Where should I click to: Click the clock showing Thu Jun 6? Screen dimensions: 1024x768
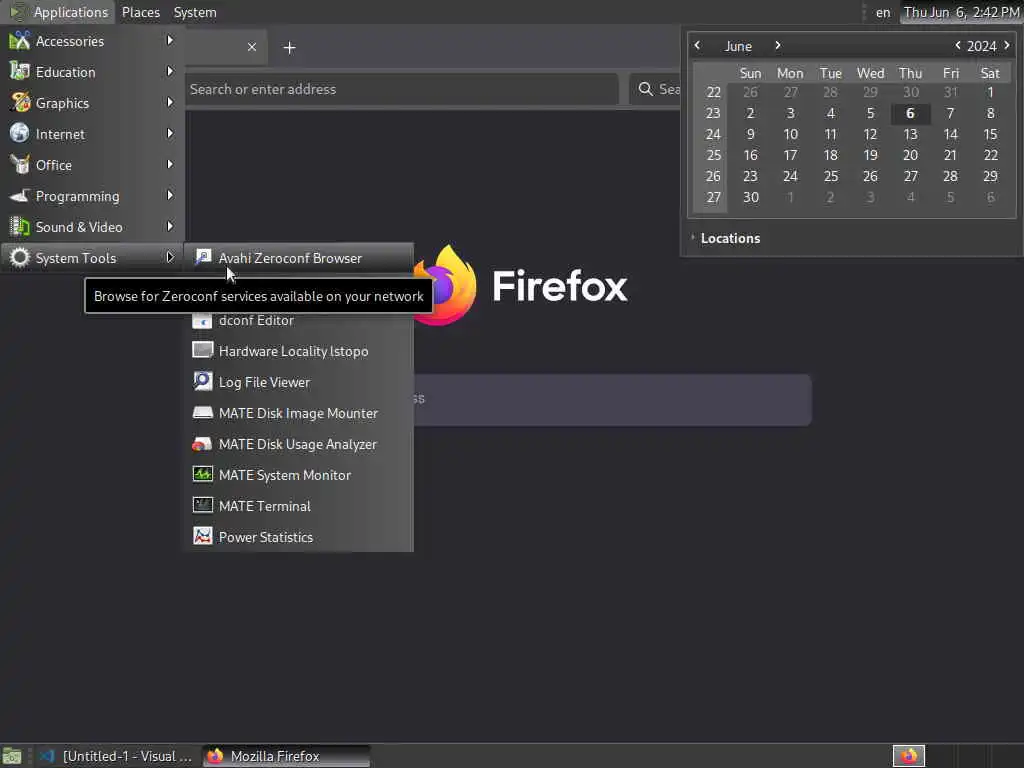[961, 12]
